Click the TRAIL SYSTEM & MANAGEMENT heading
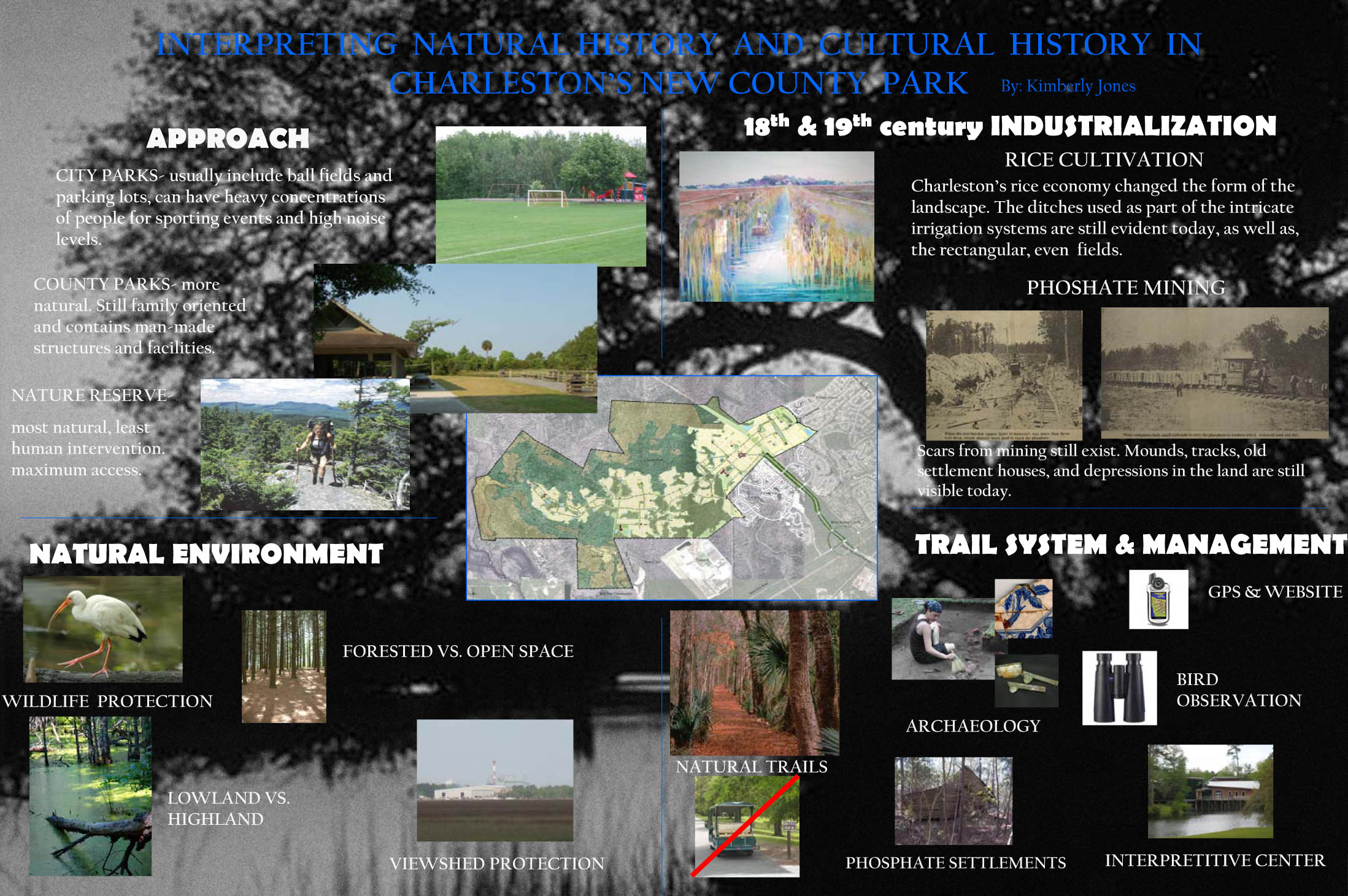 click(x=1131, y=544)
